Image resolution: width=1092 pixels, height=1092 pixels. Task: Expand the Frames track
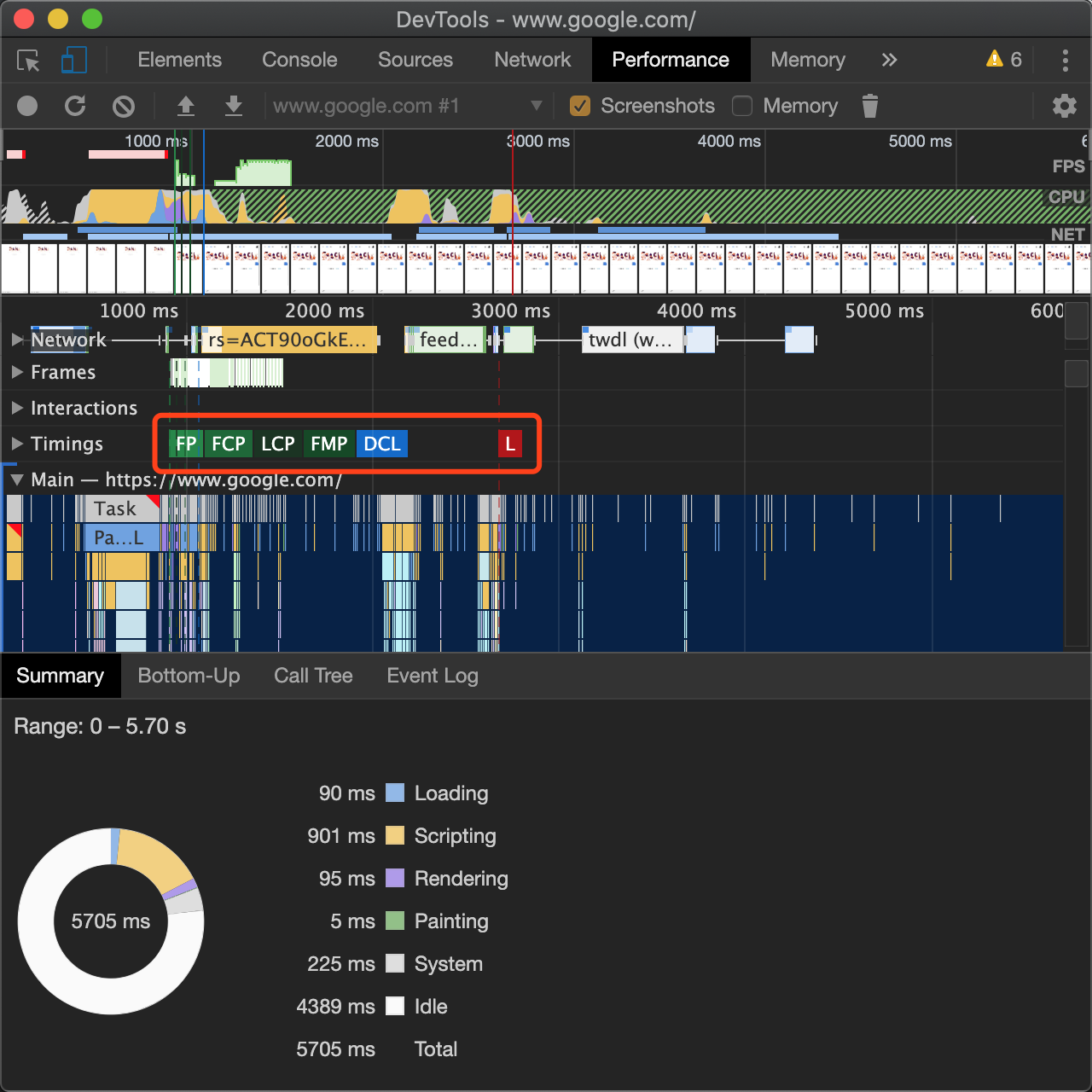click(x=17, y=372)
